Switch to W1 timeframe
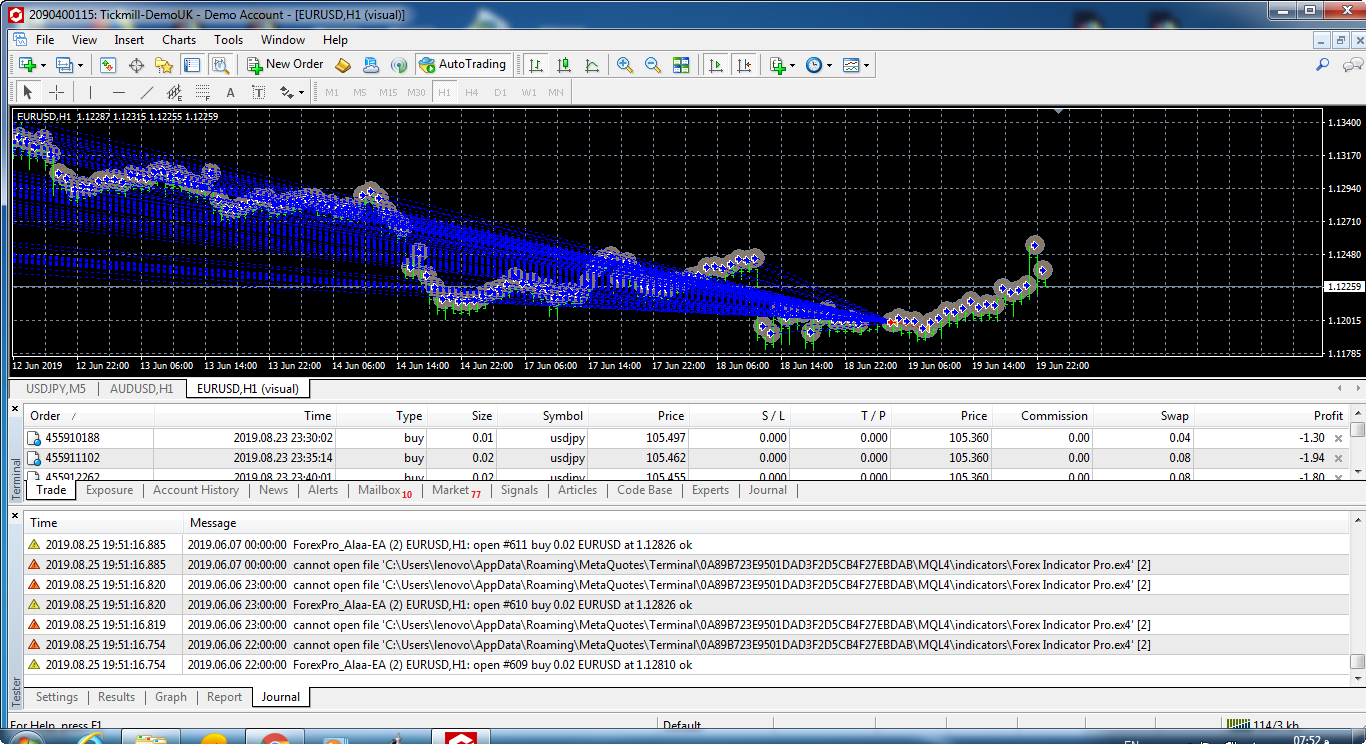Image resolution: width=1366 pixels, height=744 pixels. [x=529, y=92]
